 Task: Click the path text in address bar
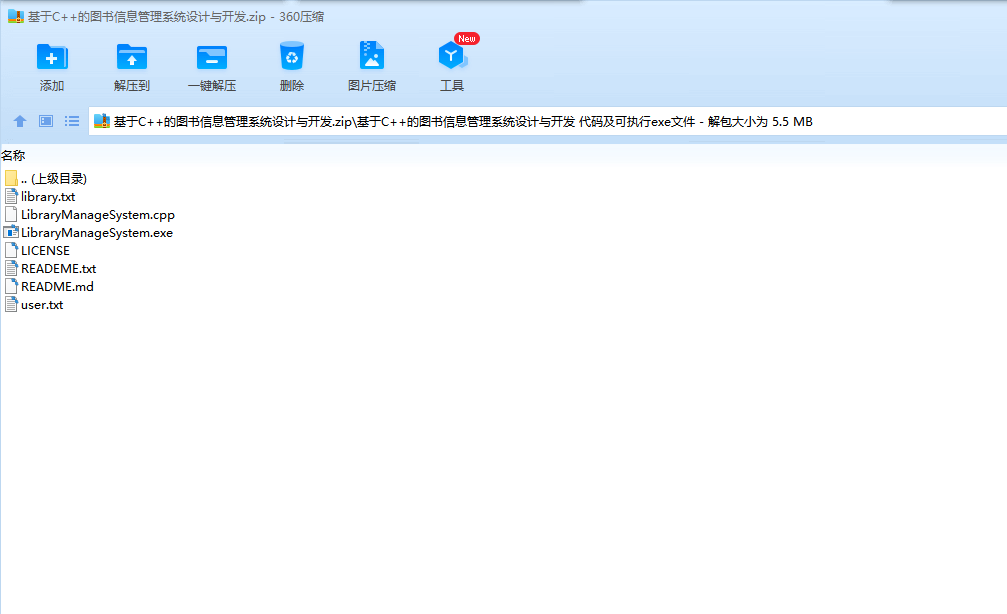(x=463, y=121)
